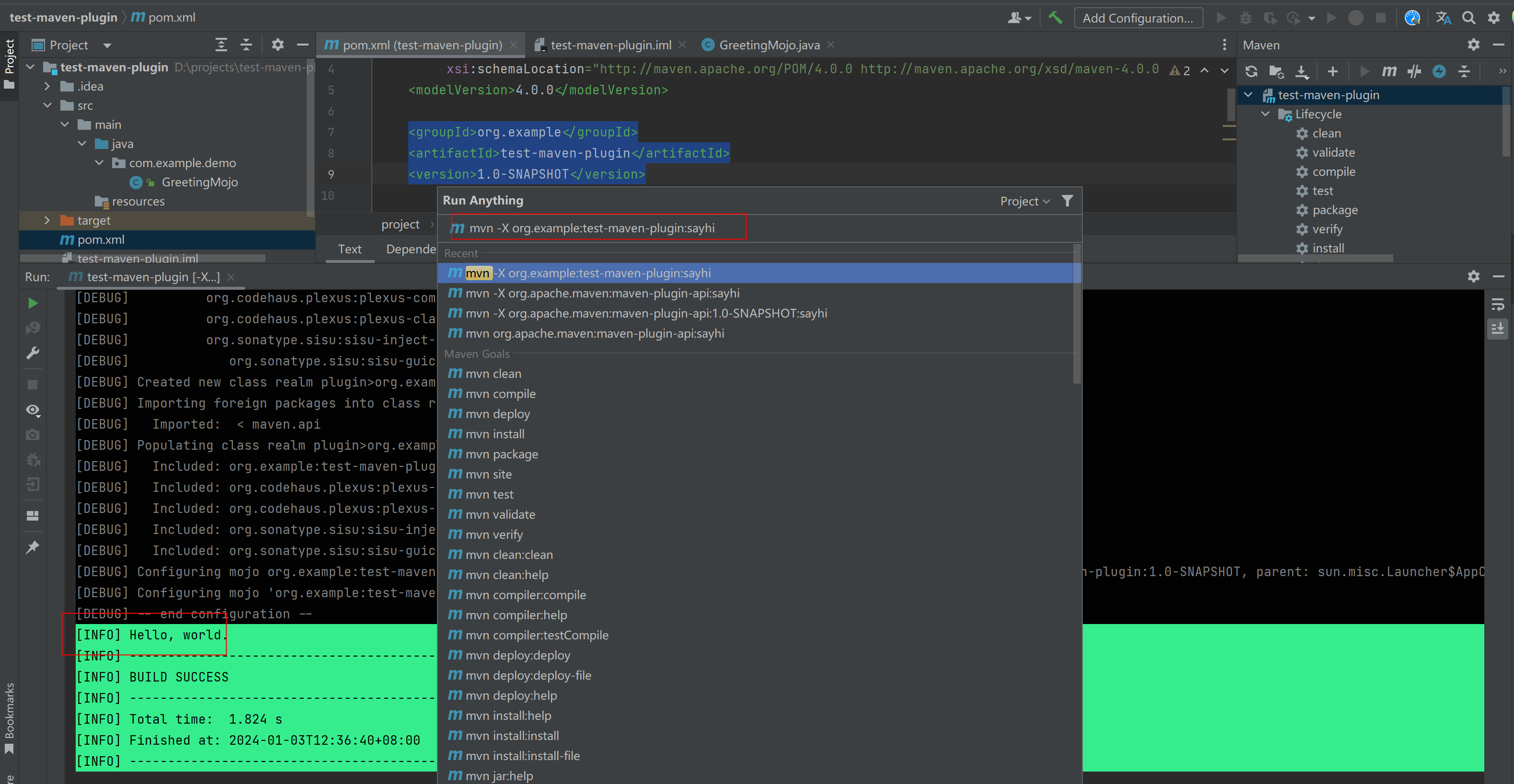Select install in Maven Lifecycle
Viewport: 1514px width, 784px height.
[1328, 248]
